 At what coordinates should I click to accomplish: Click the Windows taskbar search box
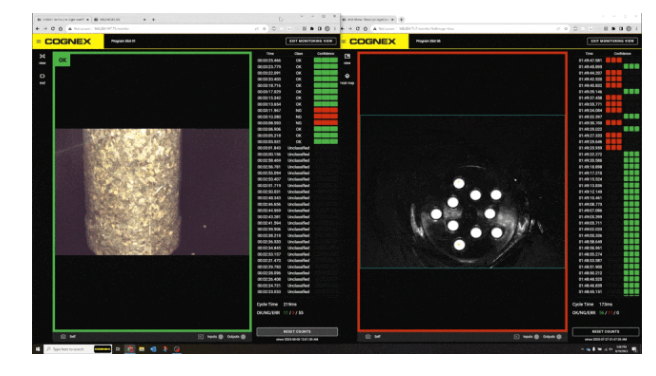click(x=69, y=349)
